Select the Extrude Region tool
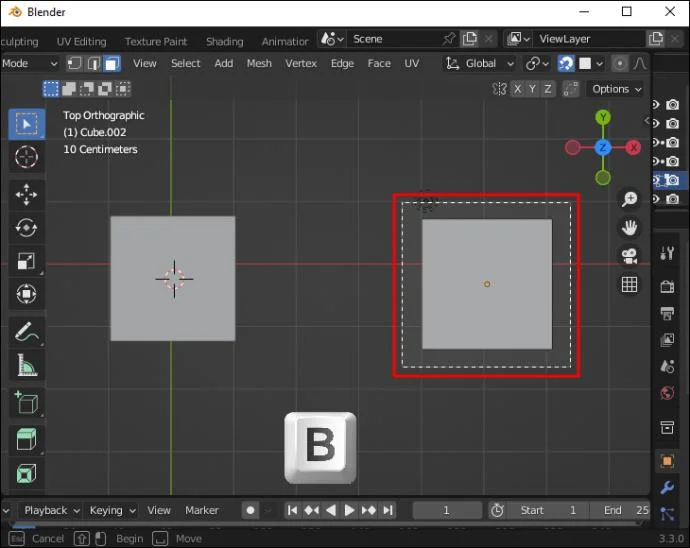Image resolution: width=690 pixels, height=548 pixels. pyautogui.click(x=26, y=440)
